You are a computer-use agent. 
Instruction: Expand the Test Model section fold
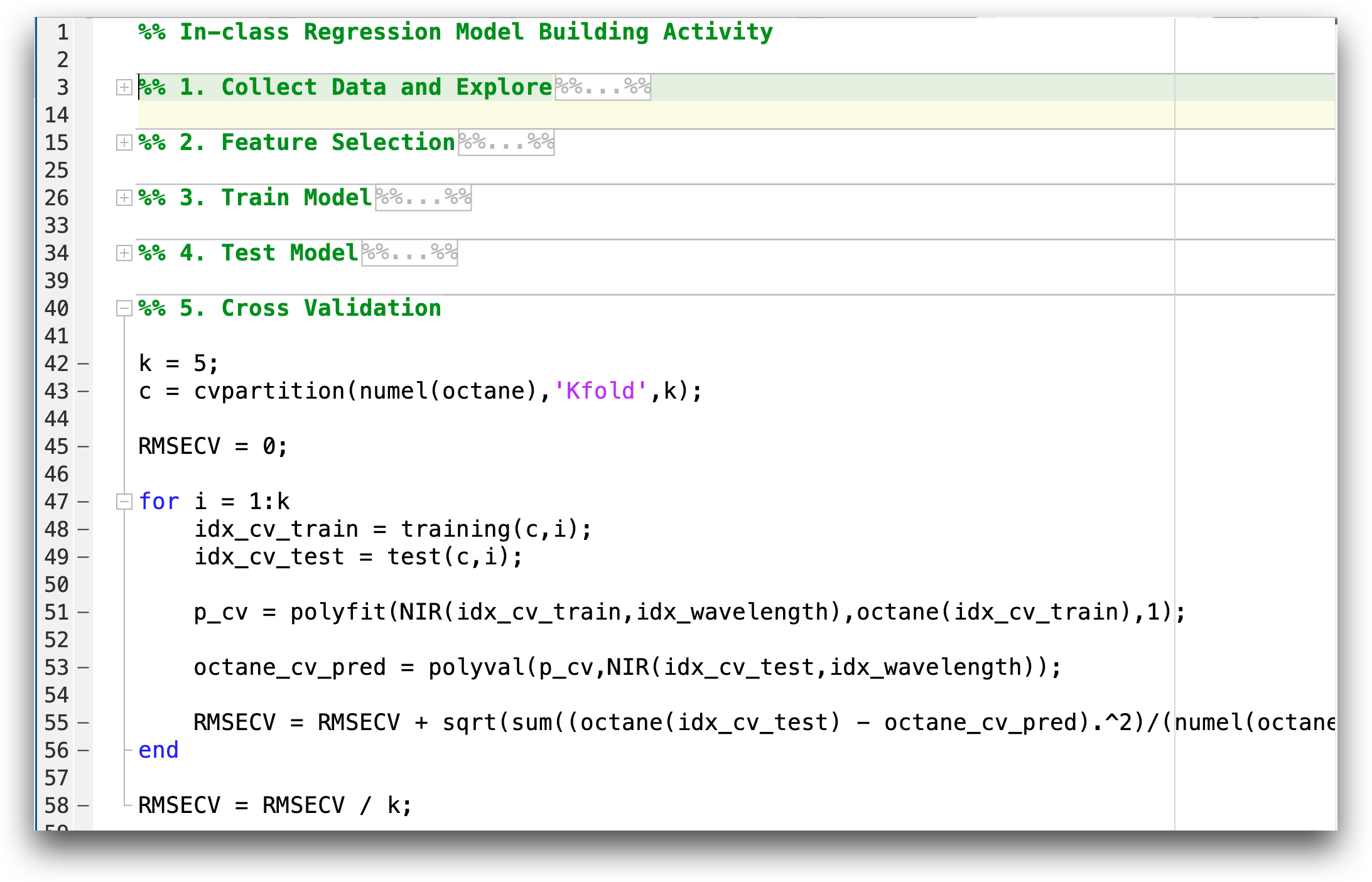pos(124,253)
